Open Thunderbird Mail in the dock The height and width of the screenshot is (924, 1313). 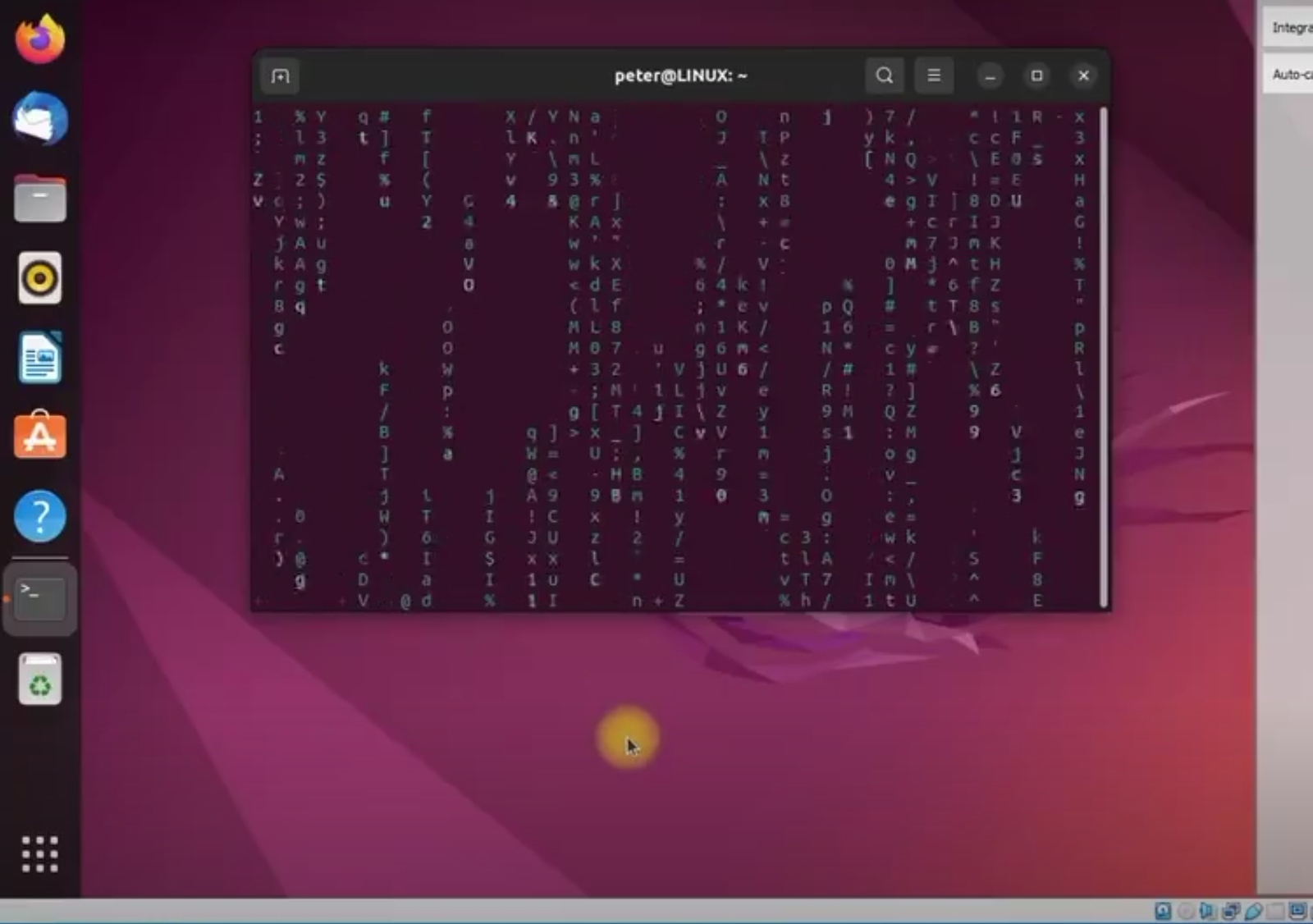point(39,119)
